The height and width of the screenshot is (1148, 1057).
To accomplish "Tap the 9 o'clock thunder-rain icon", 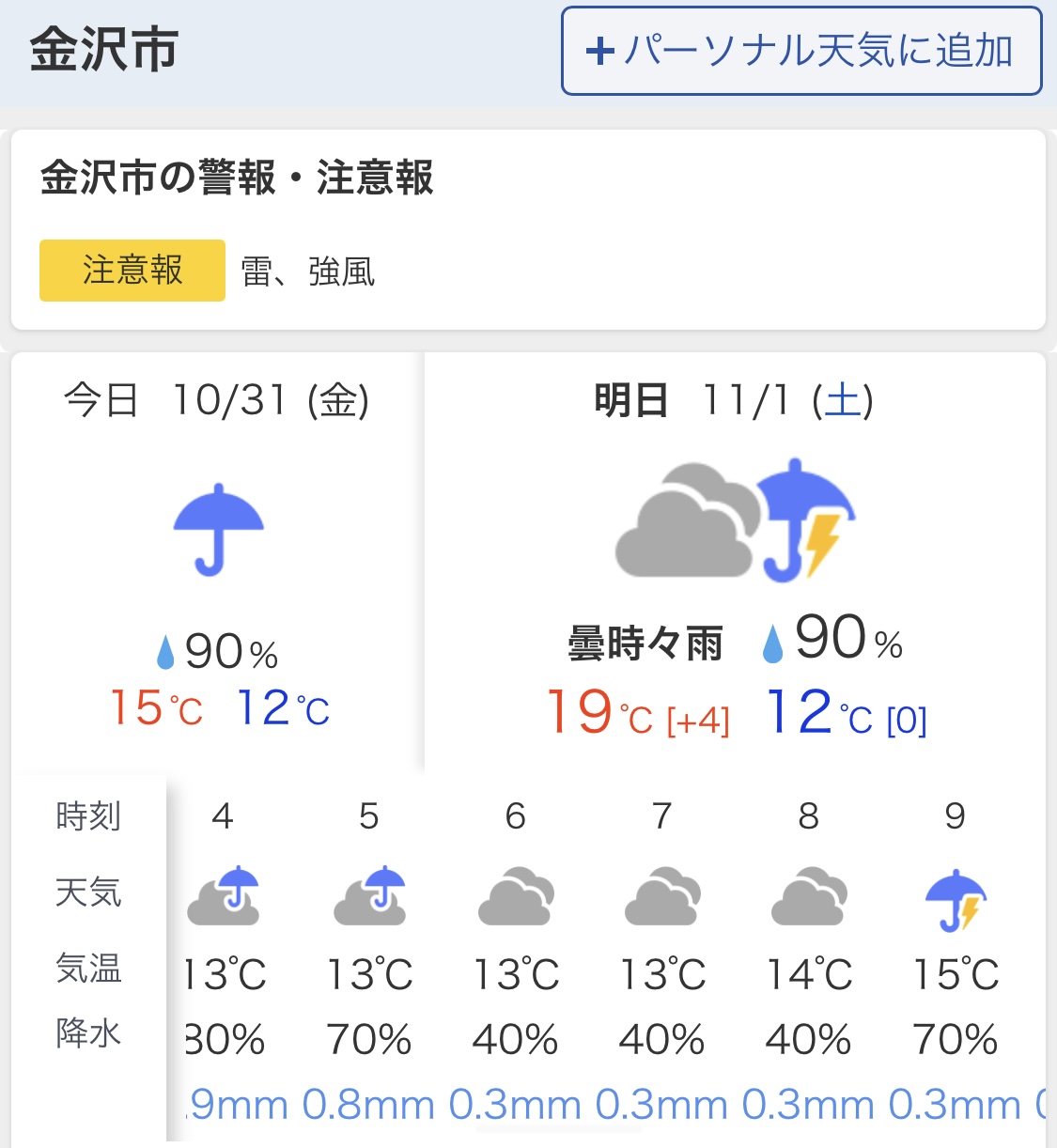I will click(x=956, y=899).
